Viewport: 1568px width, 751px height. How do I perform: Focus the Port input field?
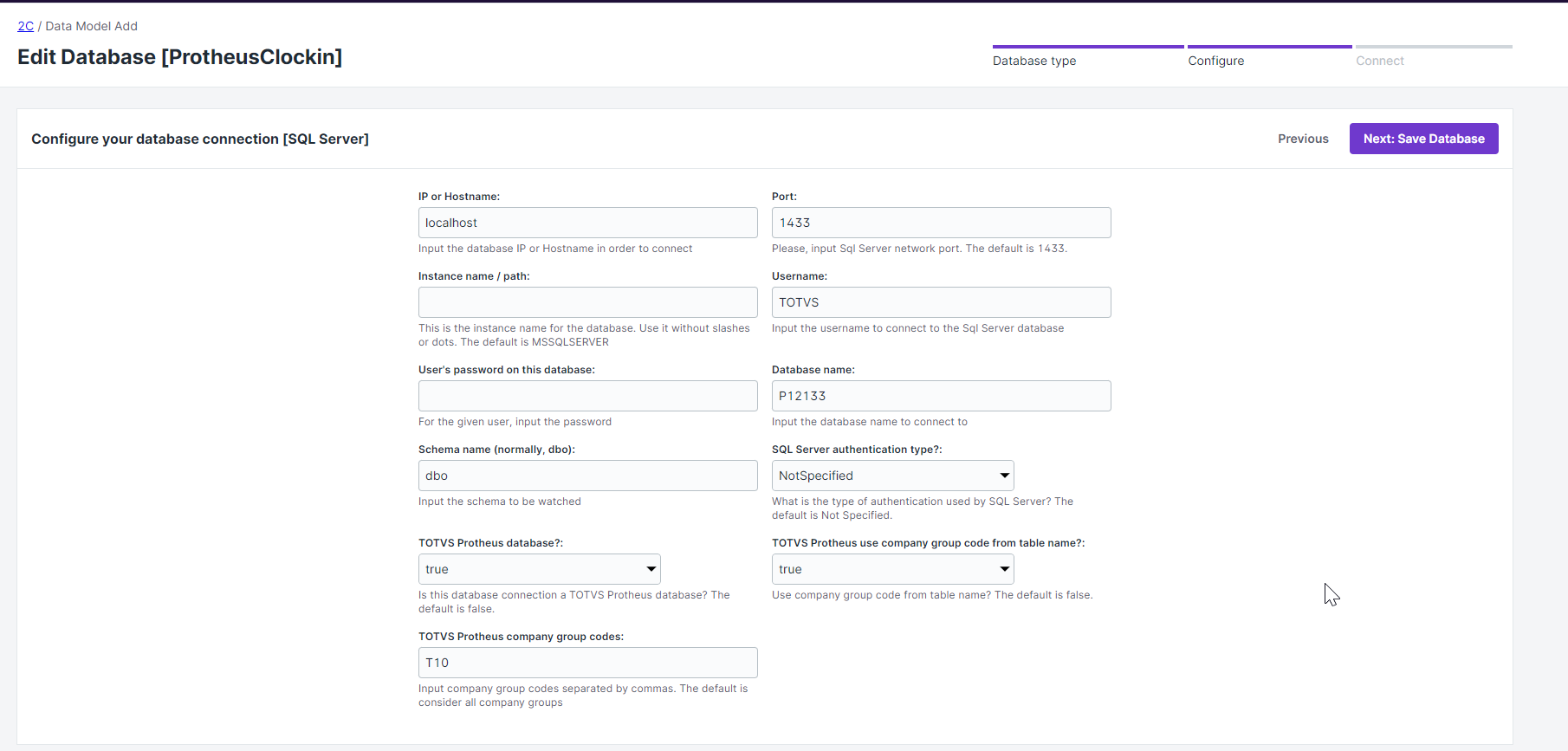[x=941, y=223]
